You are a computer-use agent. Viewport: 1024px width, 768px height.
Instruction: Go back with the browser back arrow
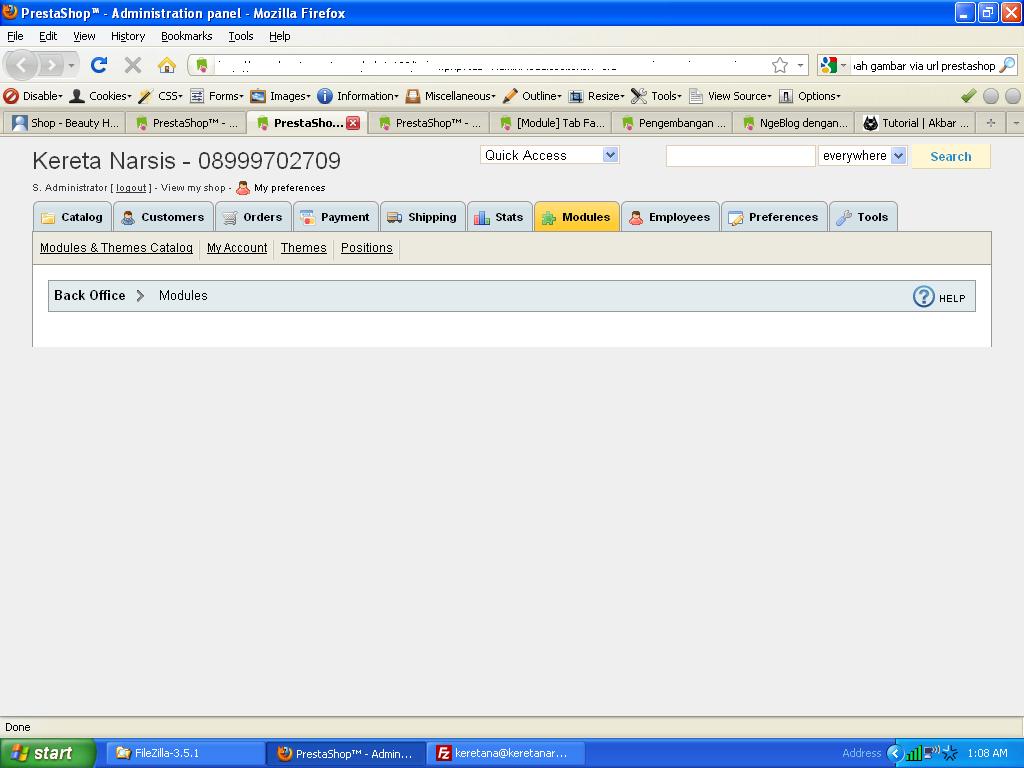click(x=21, y=65)
